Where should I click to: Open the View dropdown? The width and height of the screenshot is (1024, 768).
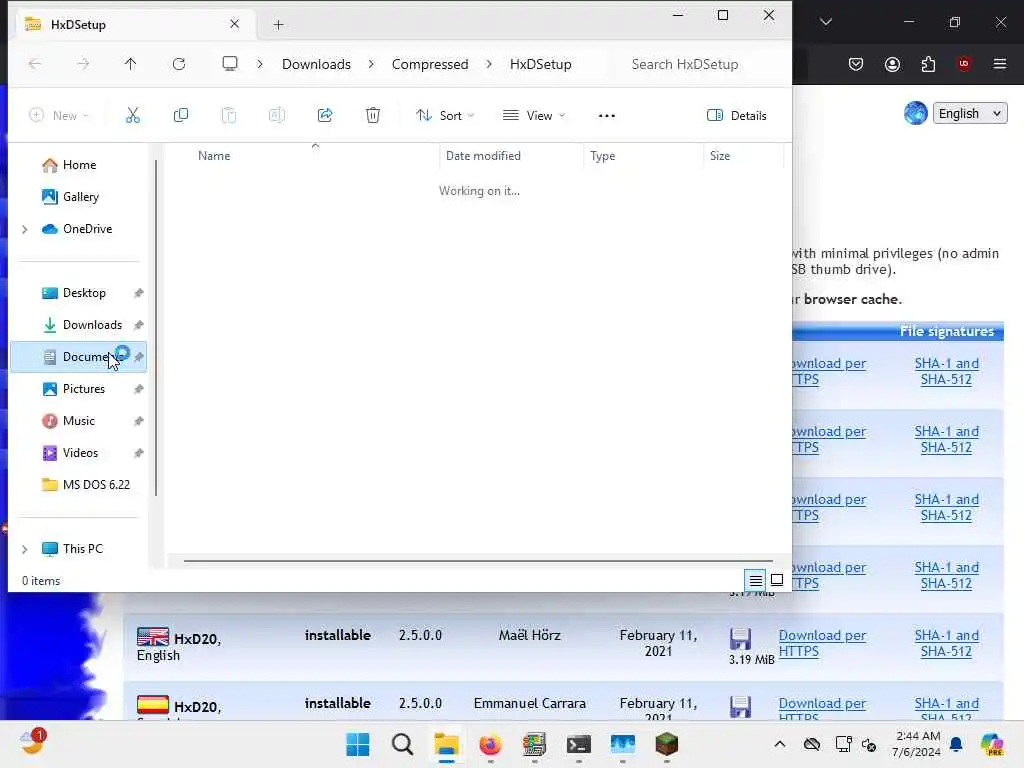coord(534,116)
